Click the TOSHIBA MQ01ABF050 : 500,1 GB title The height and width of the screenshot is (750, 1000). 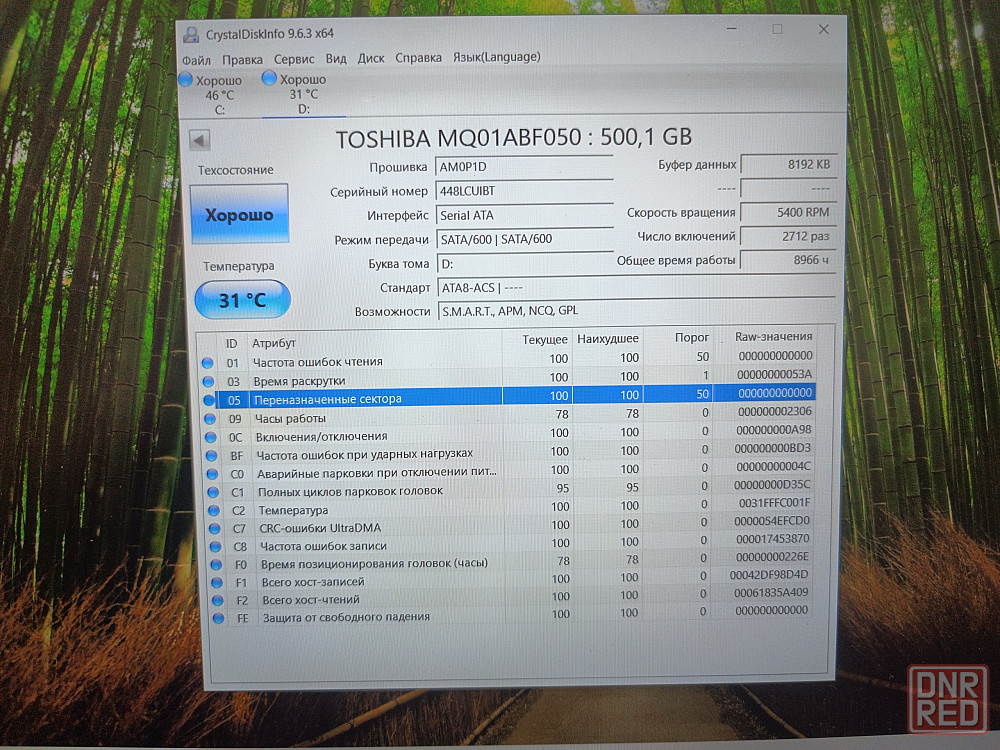point(514,138)
